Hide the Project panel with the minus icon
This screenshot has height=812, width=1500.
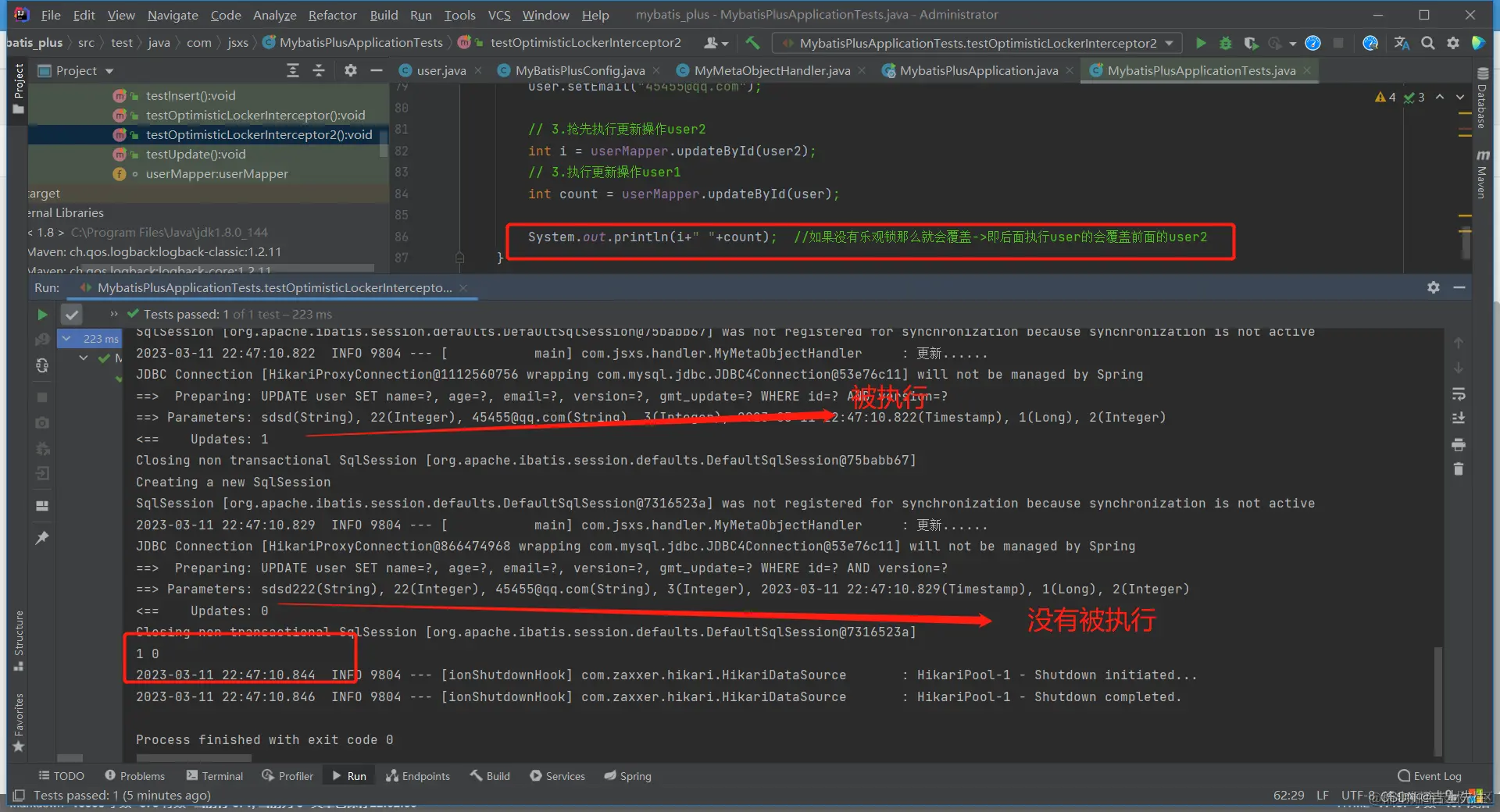[376, 70]
